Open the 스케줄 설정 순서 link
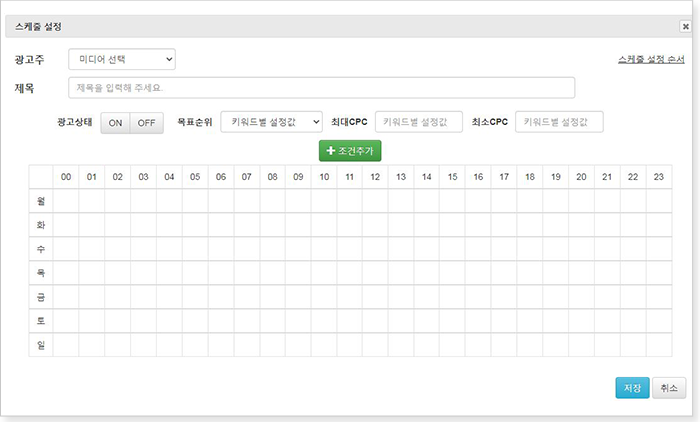700x422 pixels. (x=651, y=60)
